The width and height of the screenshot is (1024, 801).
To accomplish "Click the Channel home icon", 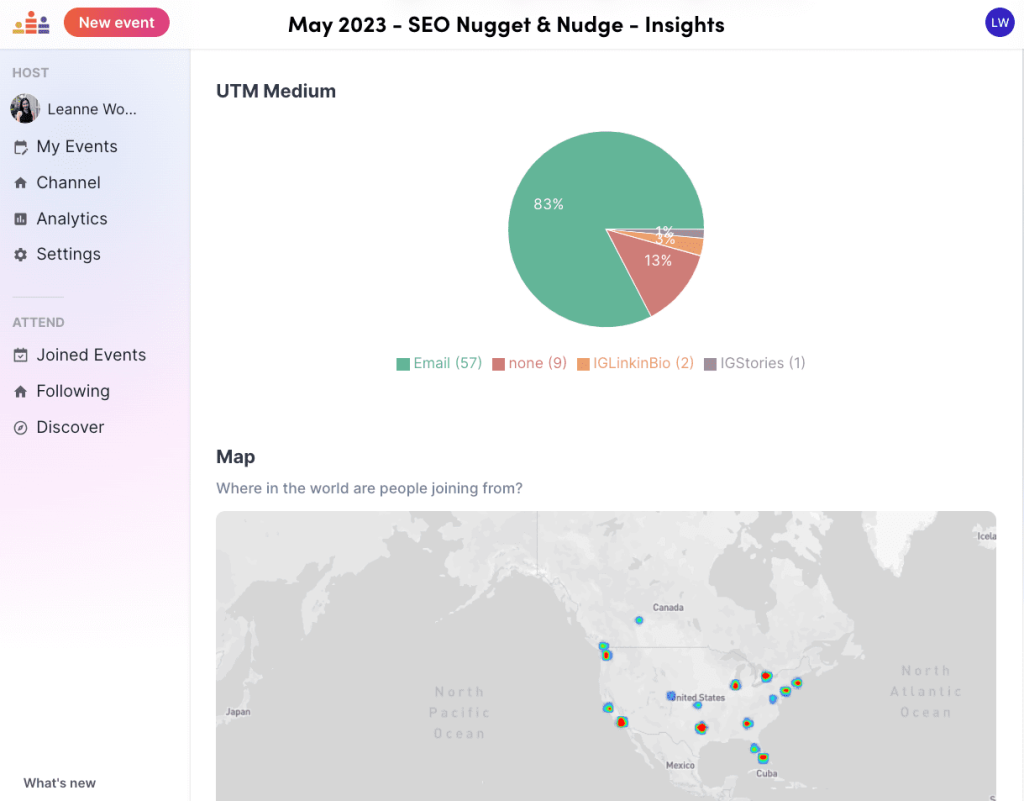I will pyautogui.click(x=21, y=183).
